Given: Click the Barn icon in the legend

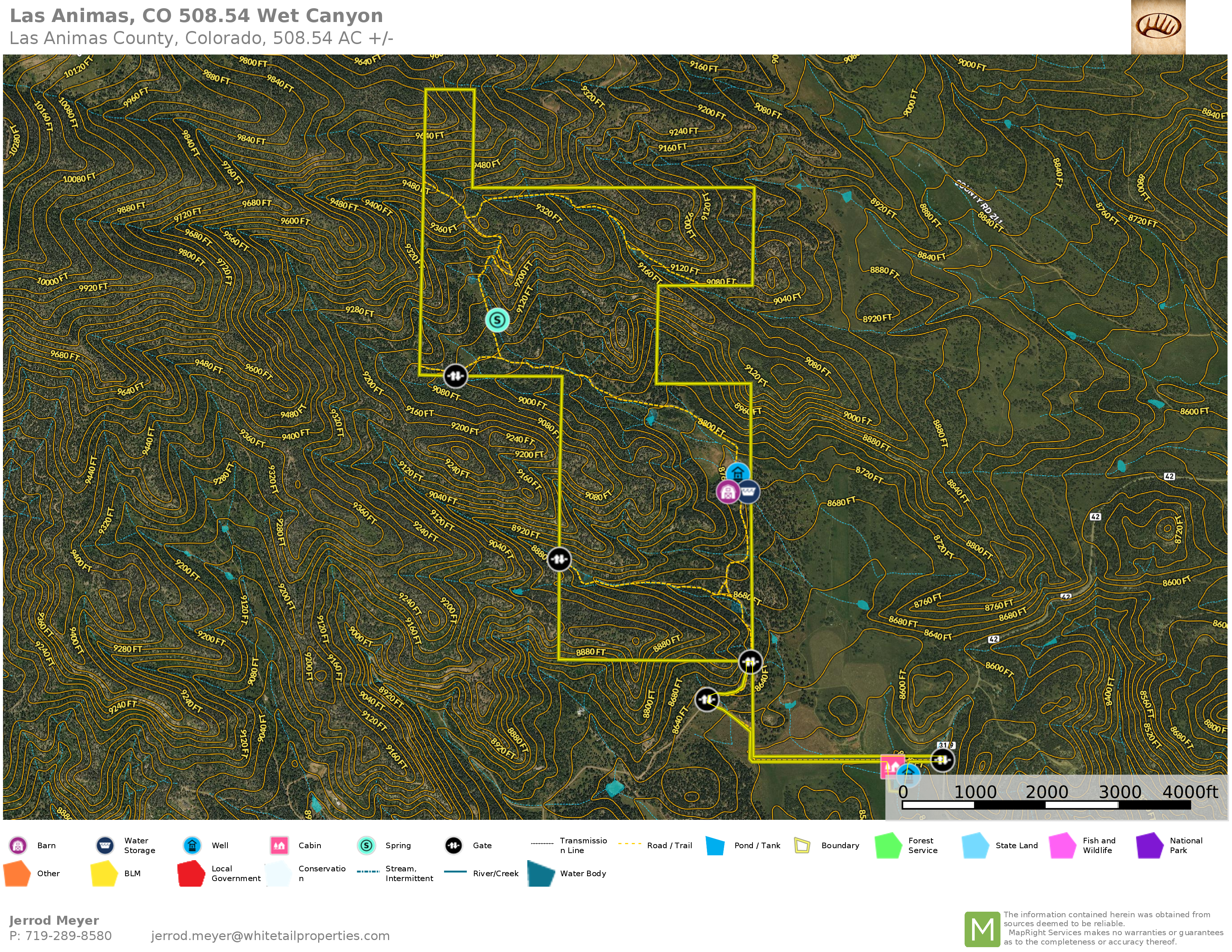Looking at the screenshot, I should click(18, 845).
